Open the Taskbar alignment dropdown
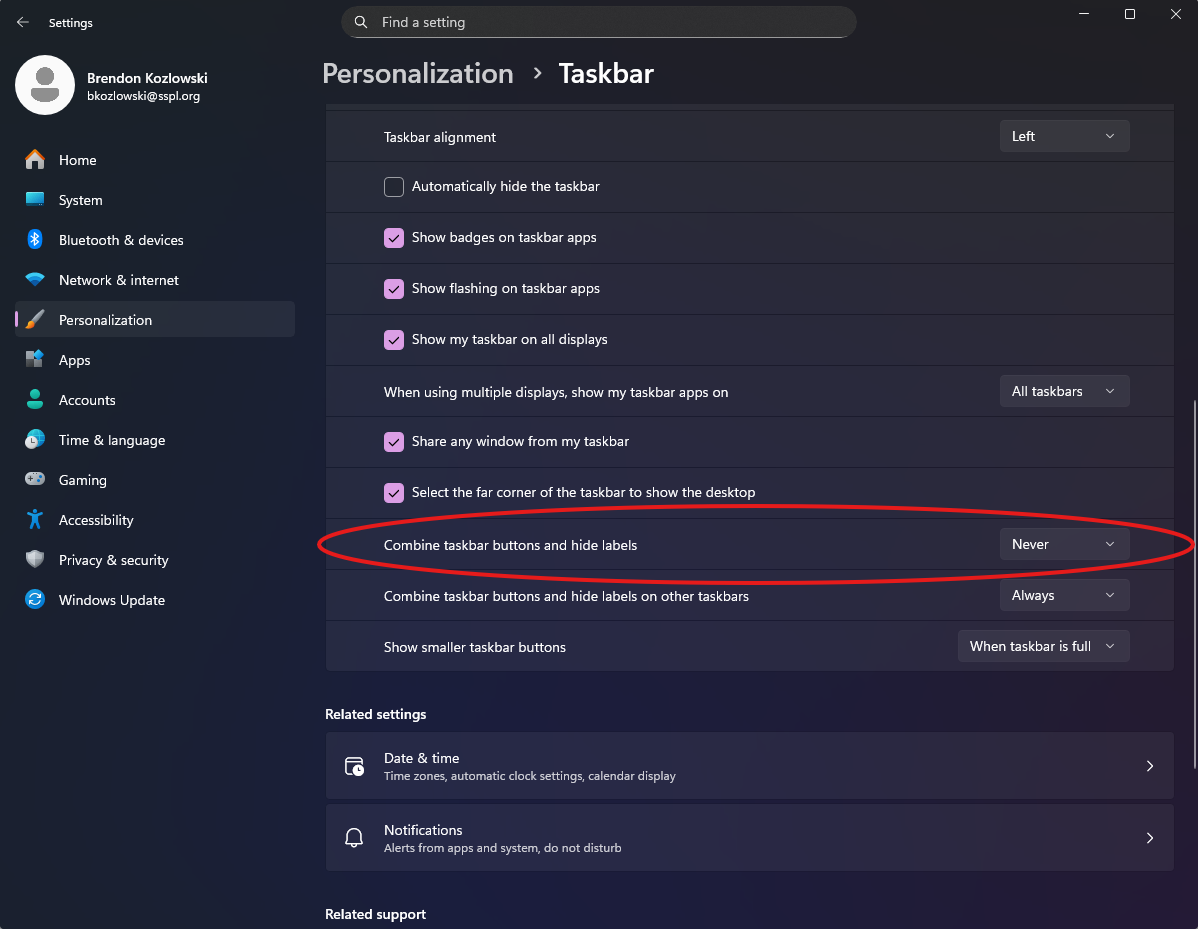Viewport: 1198px width, 929px height. 1064,137
